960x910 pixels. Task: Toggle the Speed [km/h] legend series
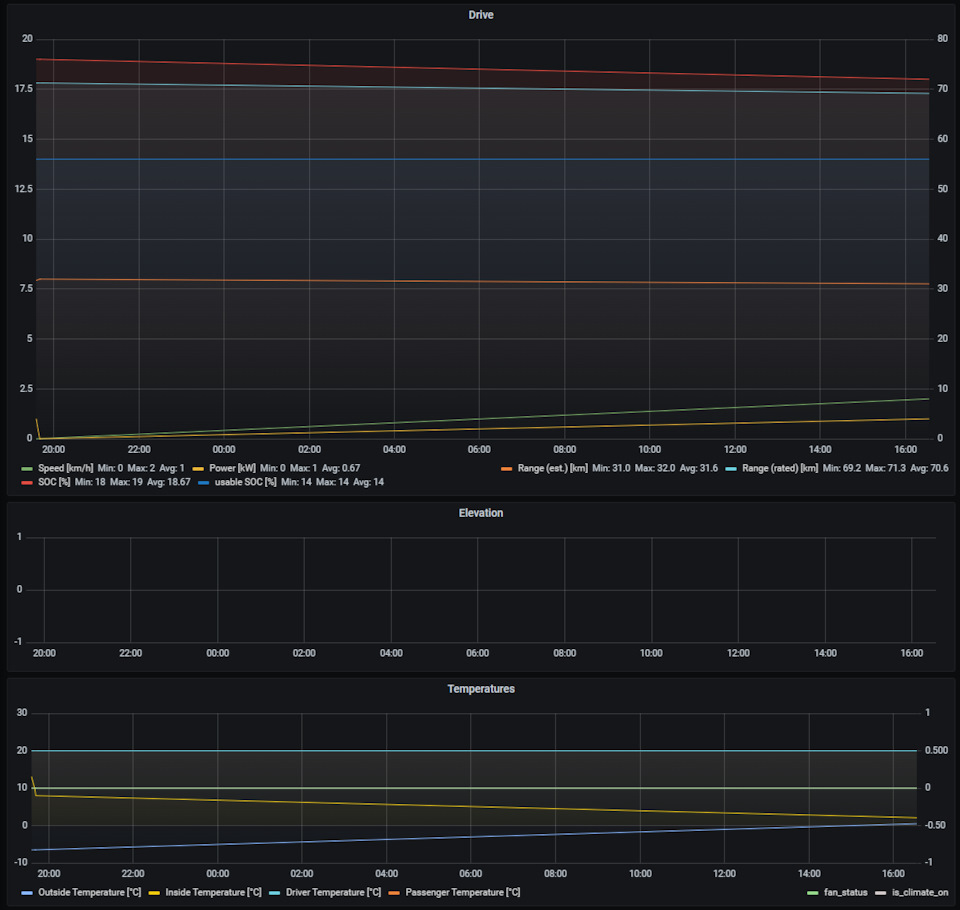66,468
